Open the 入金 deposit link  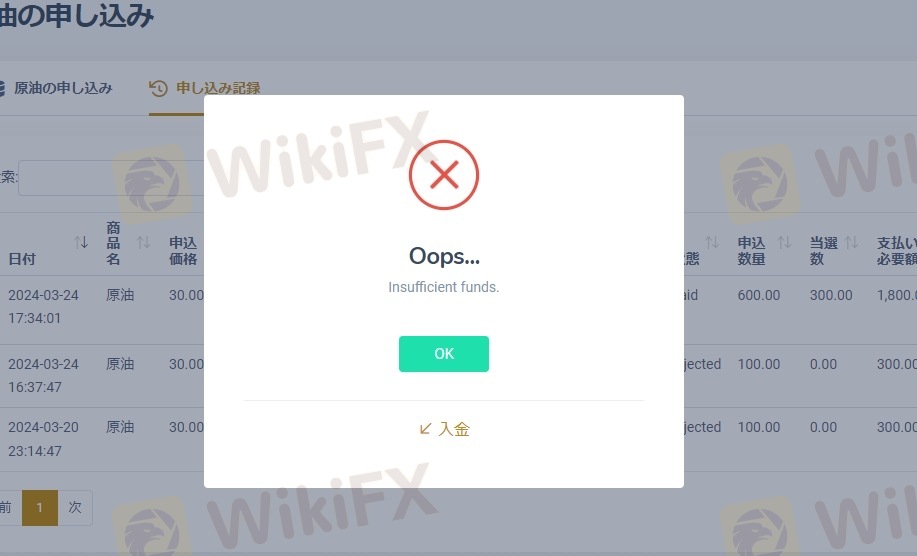coord(444,429)
